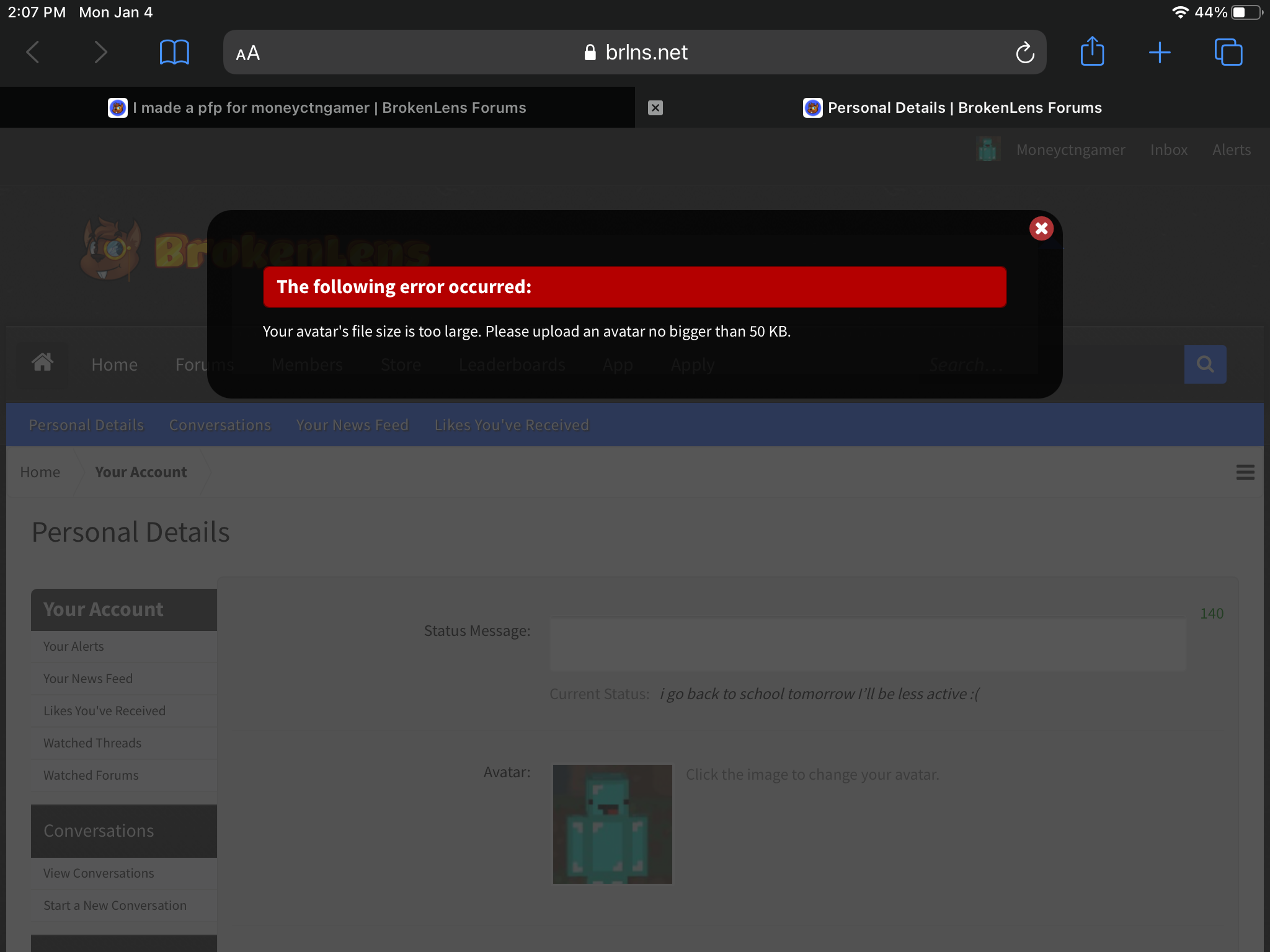Open Watched Forums in the sidebar

(x=91, y=775)
